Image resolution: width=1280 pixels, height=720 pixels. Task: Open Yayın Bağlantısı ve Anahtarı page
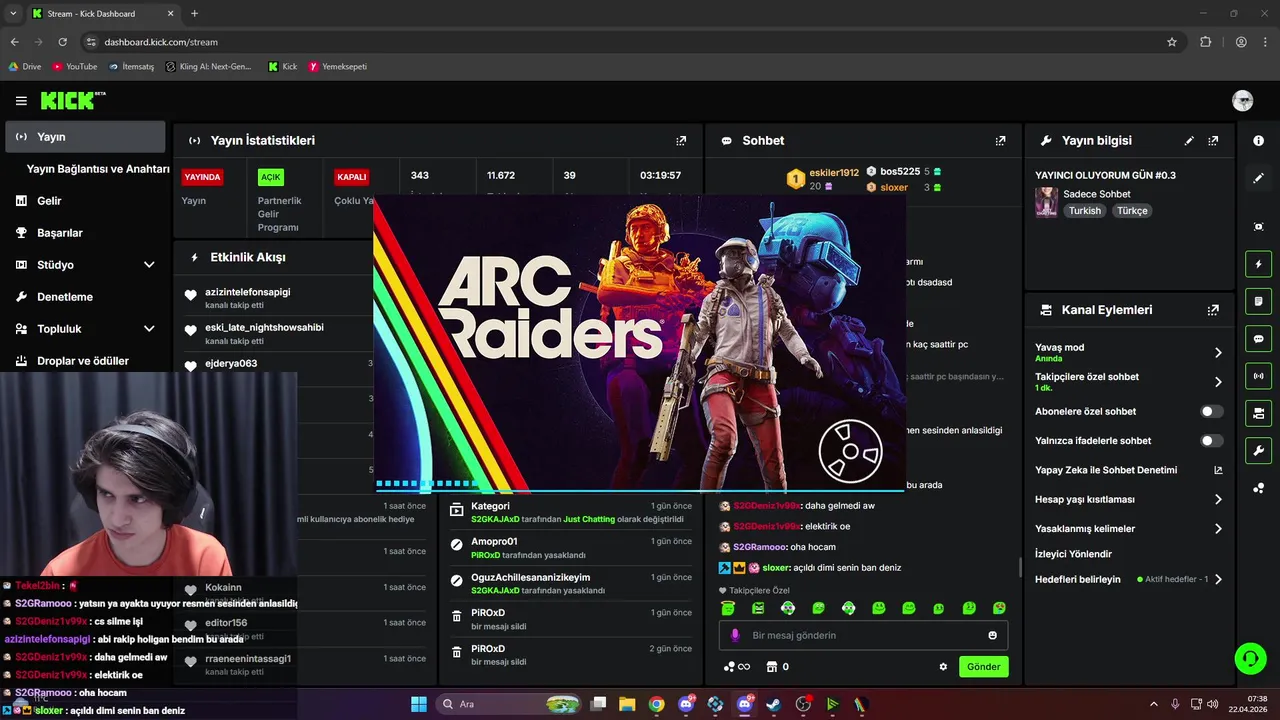pos(97,169)
